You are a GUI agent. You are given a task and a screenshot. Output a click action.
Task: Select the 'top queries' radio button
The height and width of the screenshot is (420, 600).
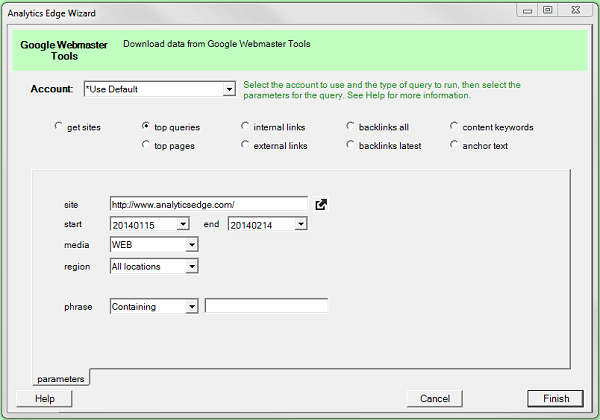[147, 127]
